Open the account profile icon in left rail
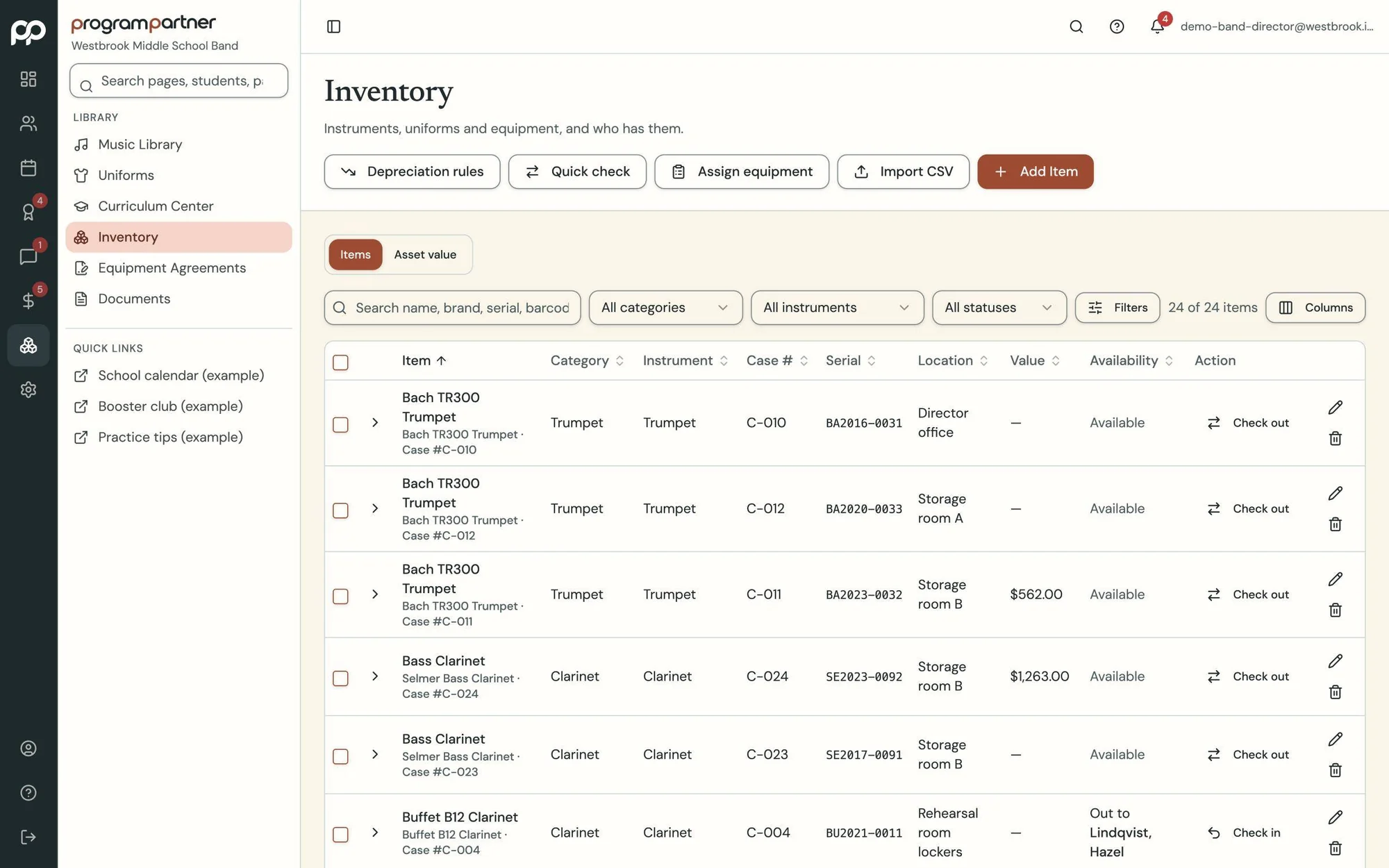 (28, 749)
